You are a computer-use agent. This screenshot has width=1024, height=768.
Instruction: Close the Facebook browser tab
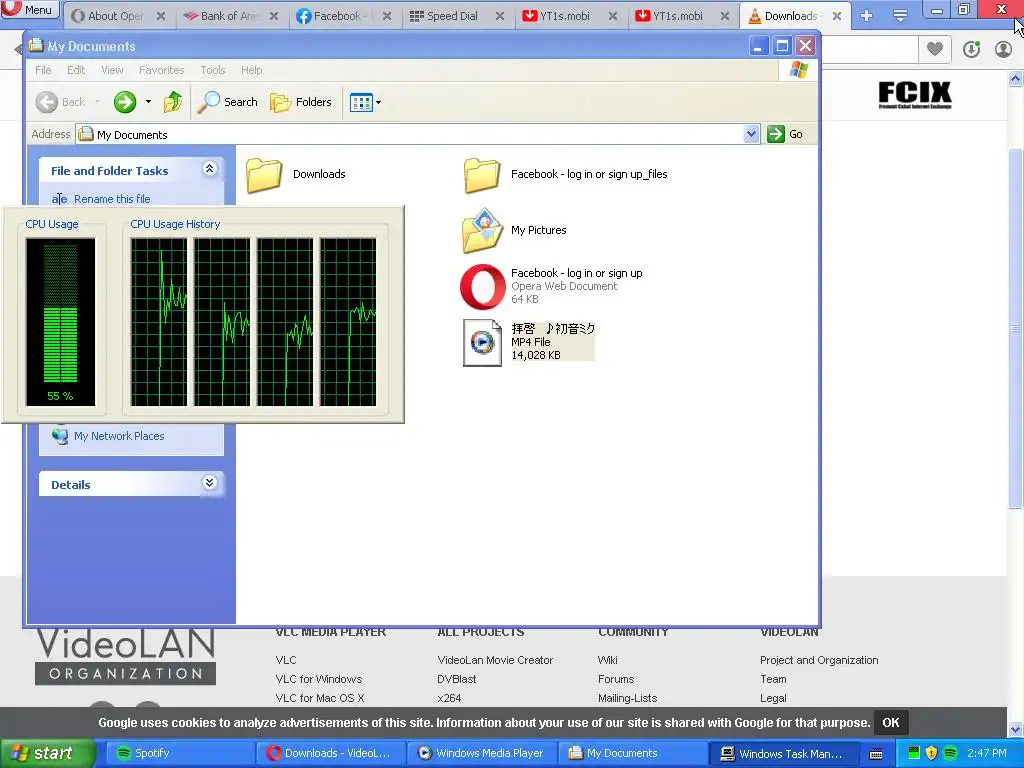tap(387, 16)
